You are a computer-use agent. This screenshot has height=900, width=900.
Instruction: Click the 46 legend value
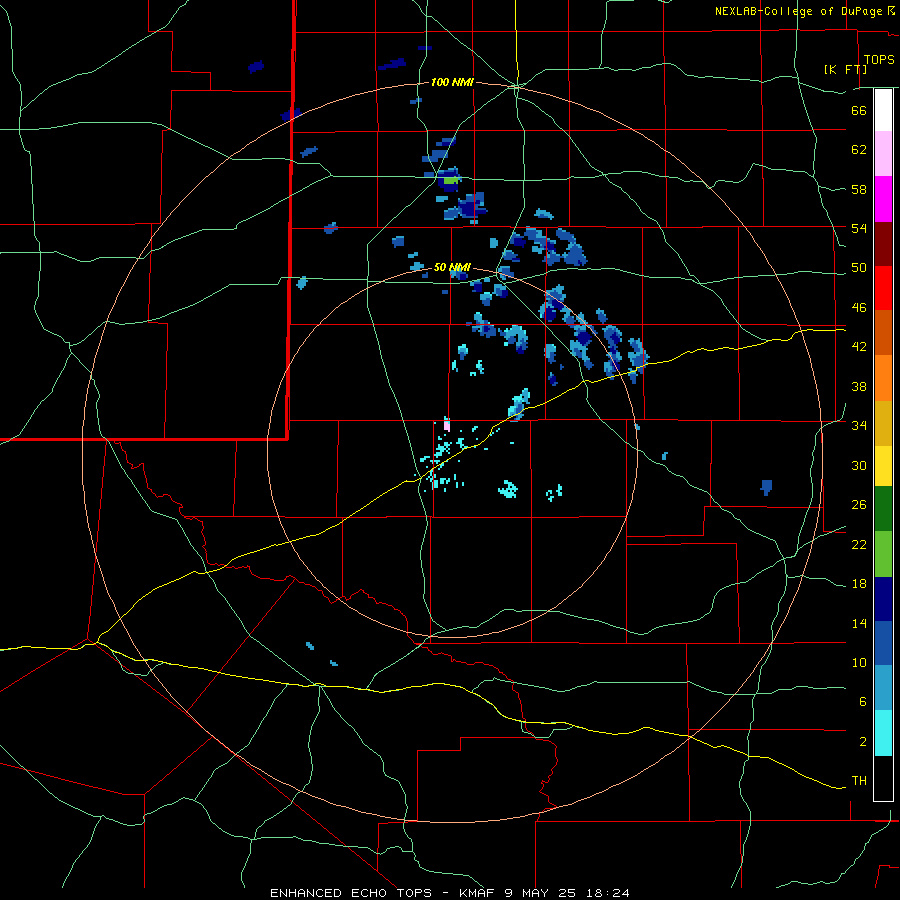pos(859,308)
